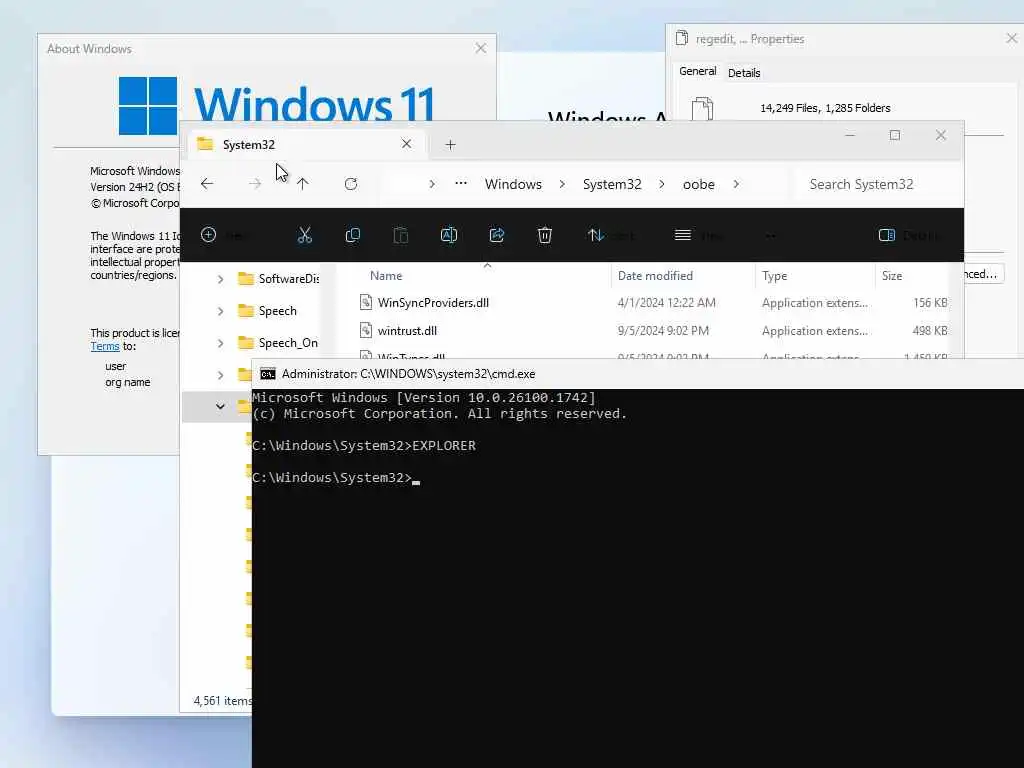Click Windows breadcrumb in address bar
Screen dimensions: 1024x768
coord(513,184)
